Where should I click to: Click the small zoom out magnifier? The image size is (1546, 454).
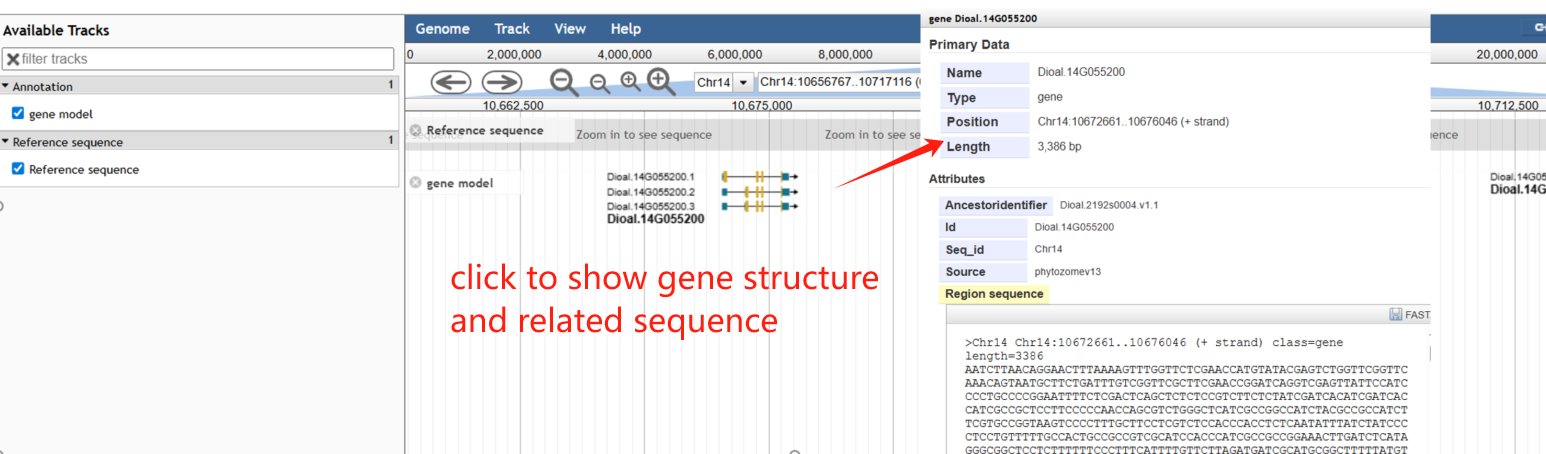click(x=599, y=84)
